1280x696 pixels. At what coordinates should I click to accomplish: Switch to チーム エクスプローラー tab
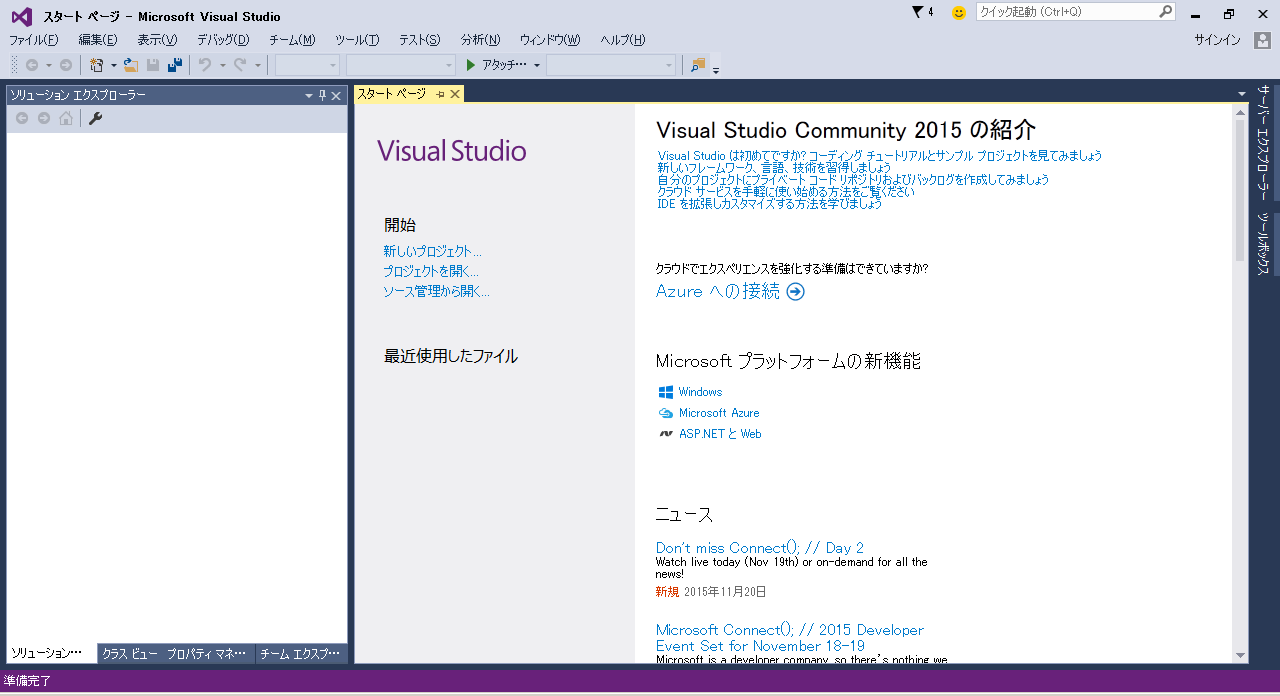coord(301,654)
